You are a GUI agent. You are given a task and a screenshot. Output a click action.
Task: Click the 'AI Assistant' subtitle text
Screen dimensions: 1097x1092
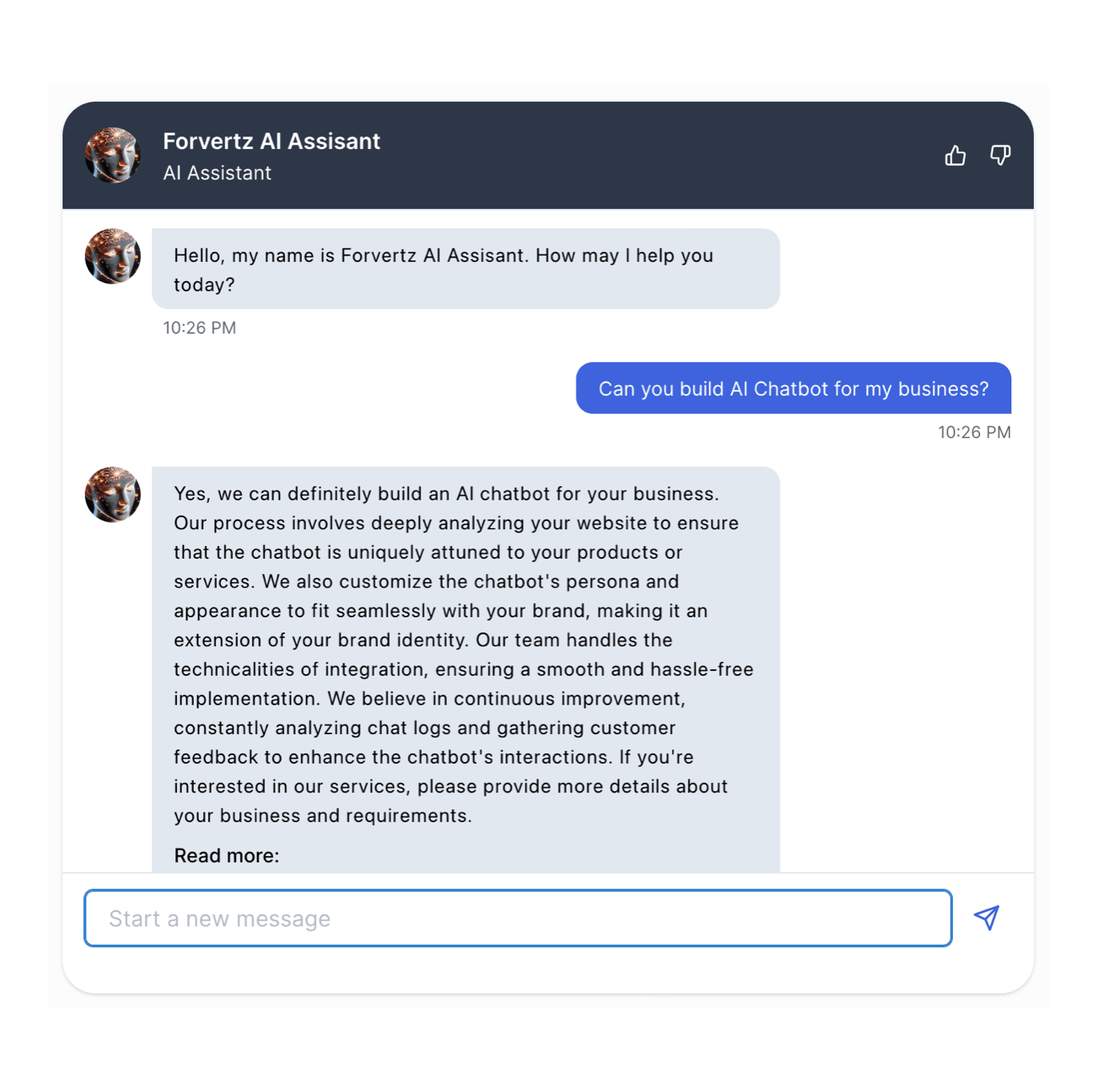tap(217, 173)
